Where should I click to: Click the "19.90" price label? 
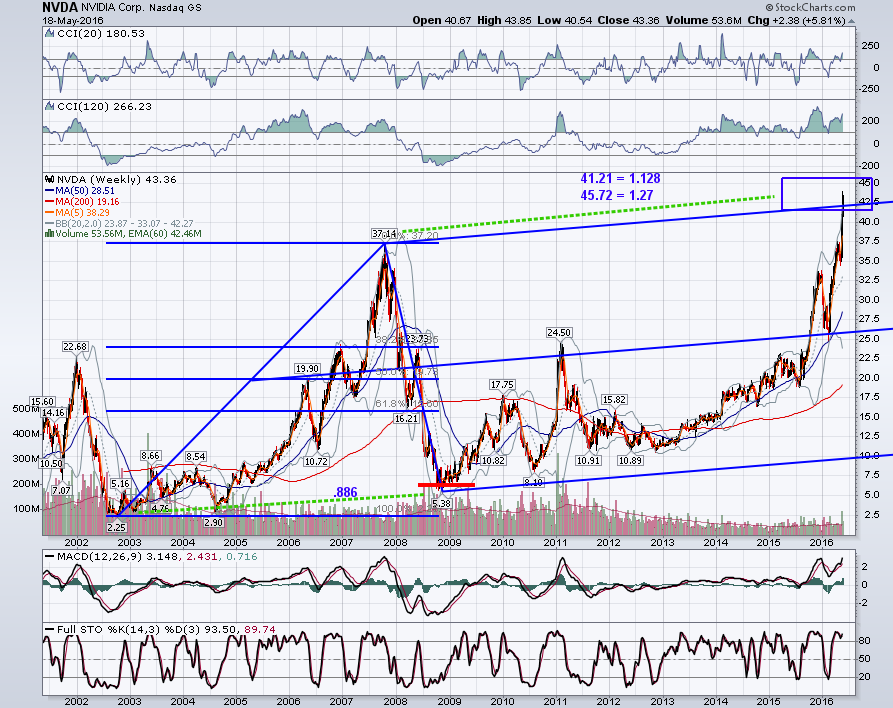[x=307, y=369]
